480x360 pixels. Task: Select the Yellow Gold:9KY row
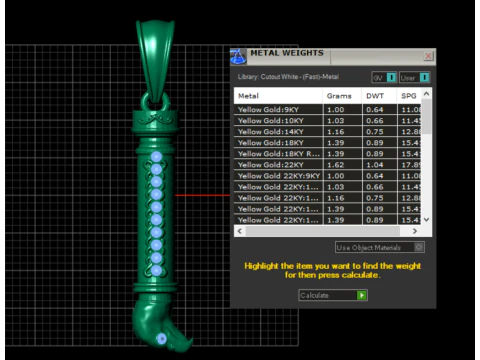pyautogui.click(x=328, y=110)
